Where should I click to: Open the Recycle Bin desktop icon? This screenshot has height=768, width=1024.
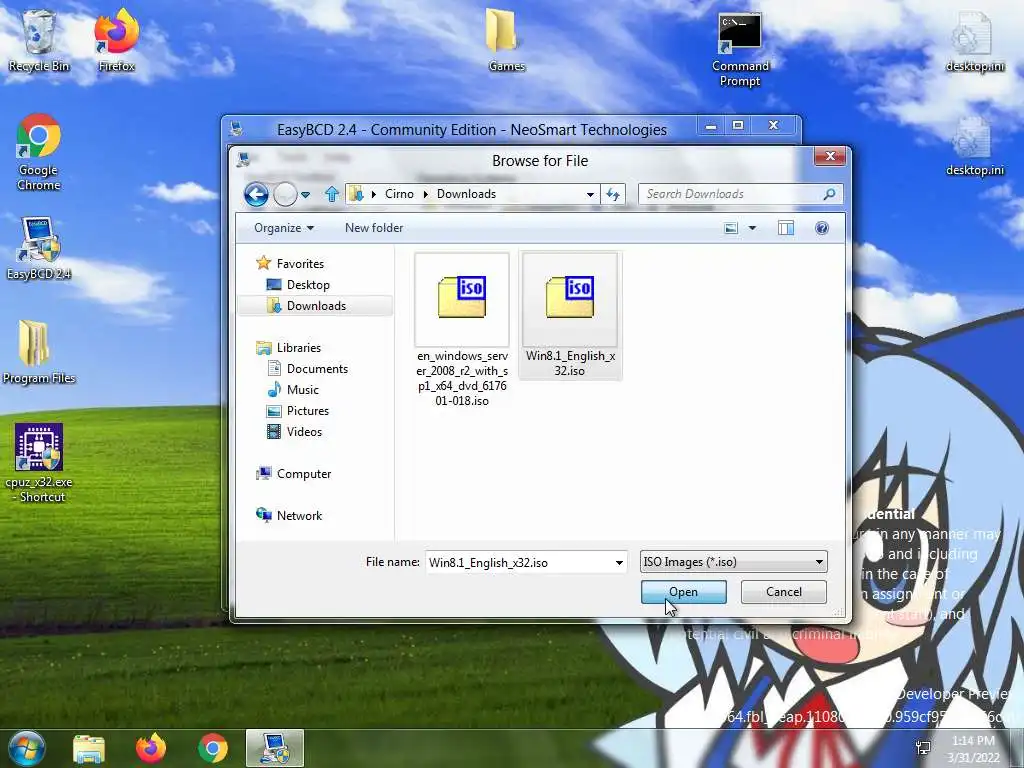[39, 40]
